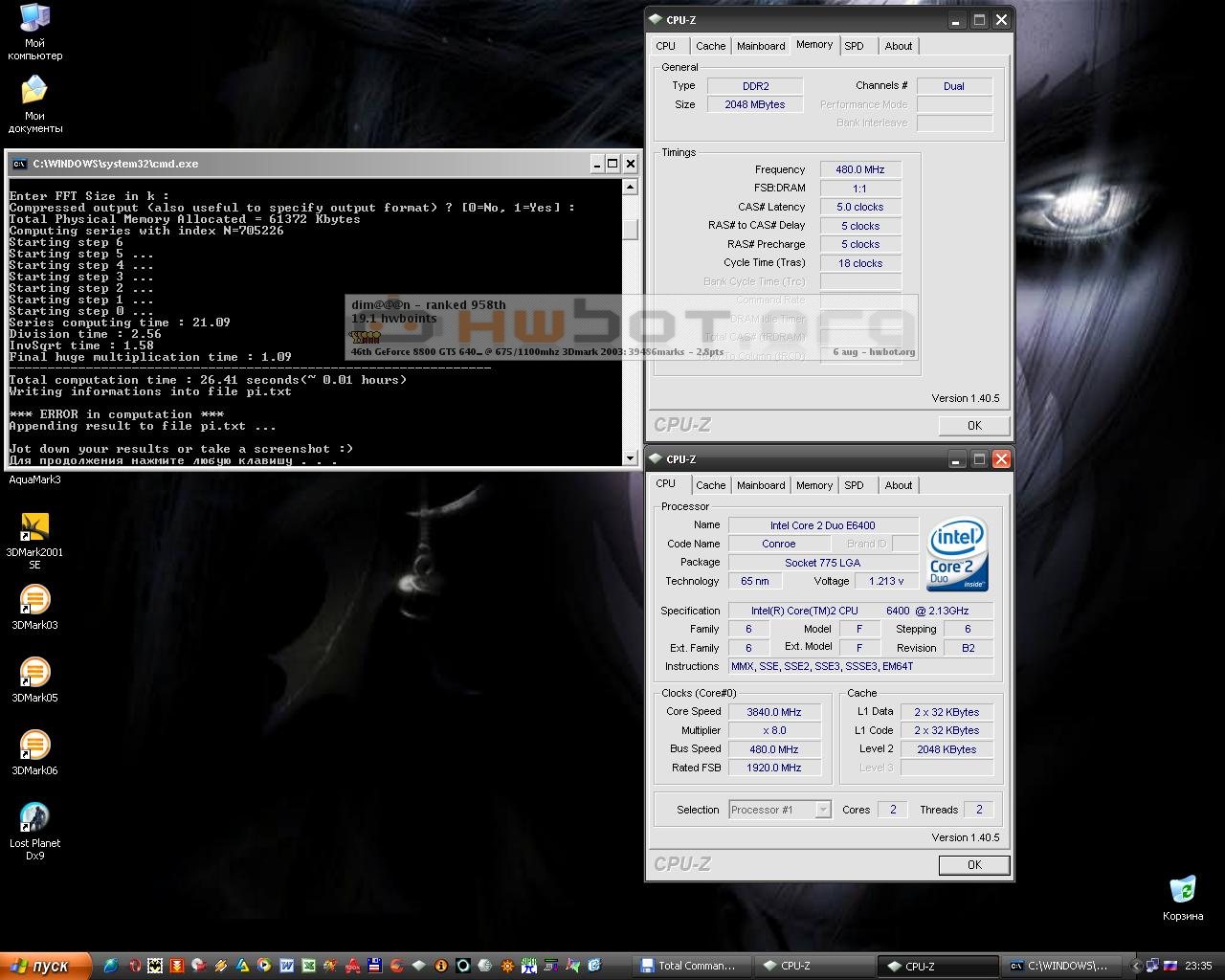1225x980 pixels.
Task: Click the Core Speed 3840.0 MHz field
Action: click(773, 712)
